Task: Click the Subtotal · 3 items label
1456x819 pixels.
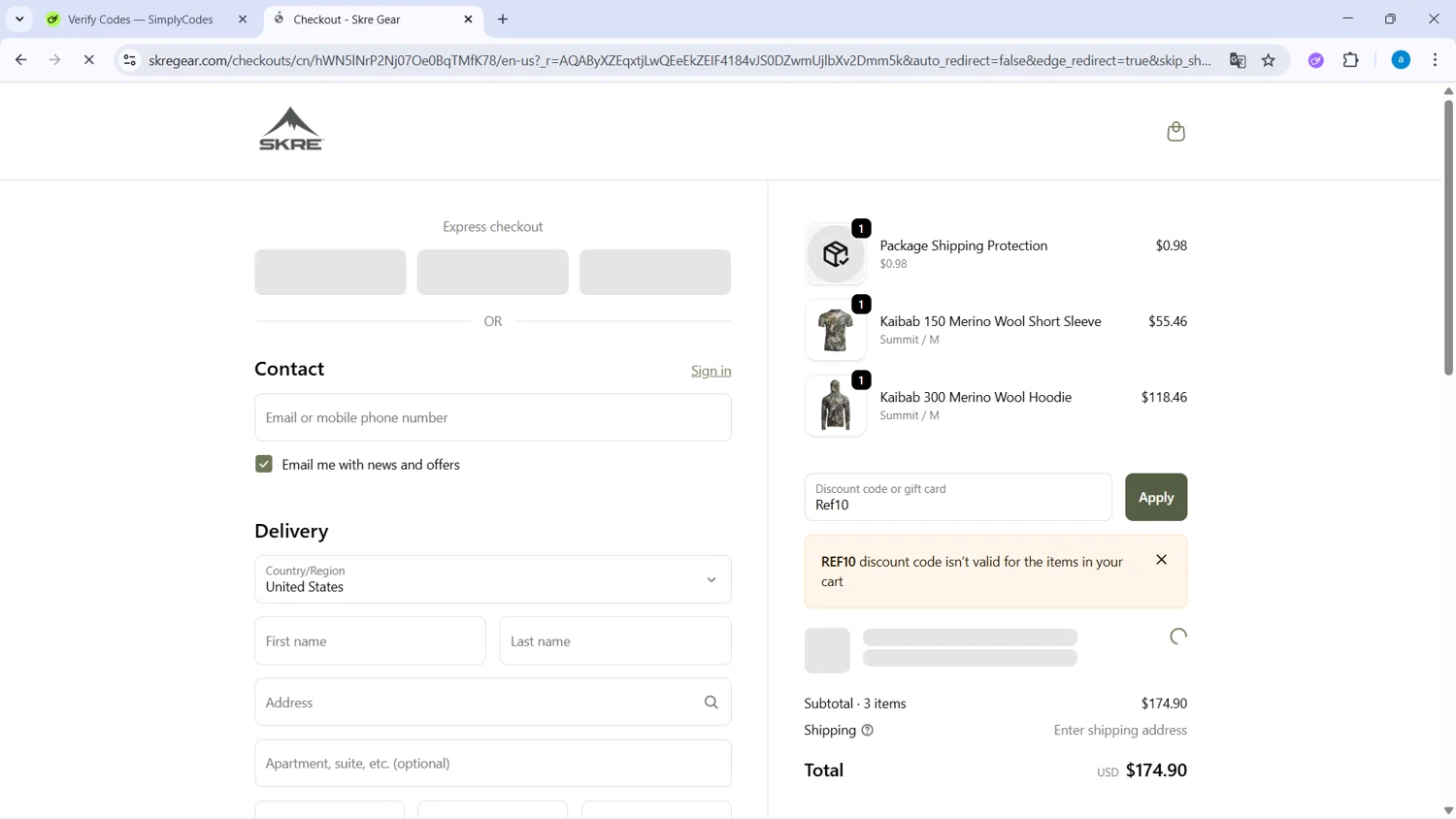Action: [x=855, y=704]
